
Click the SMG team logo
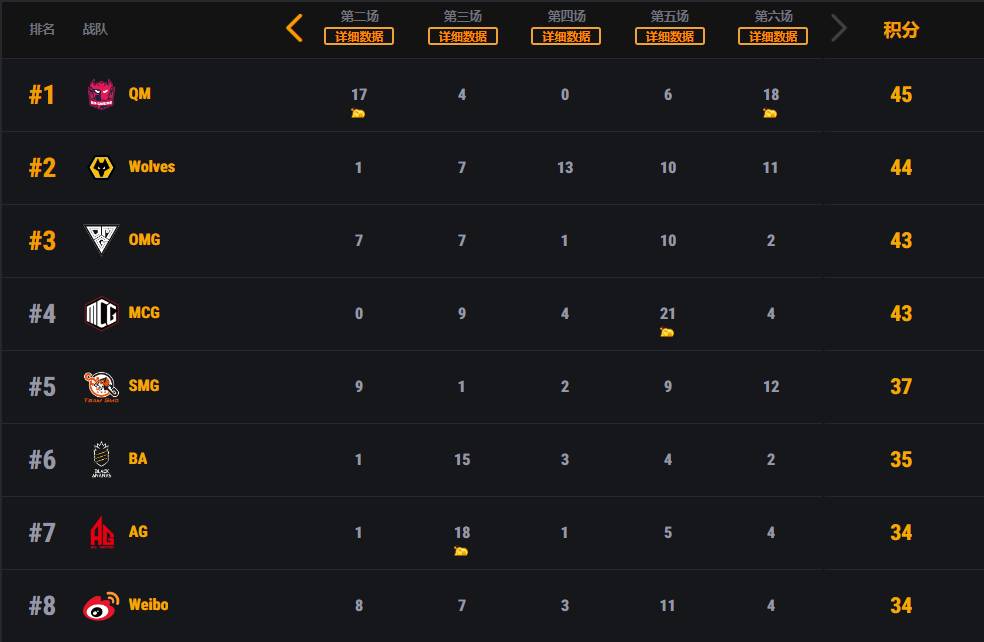point(101,387)
